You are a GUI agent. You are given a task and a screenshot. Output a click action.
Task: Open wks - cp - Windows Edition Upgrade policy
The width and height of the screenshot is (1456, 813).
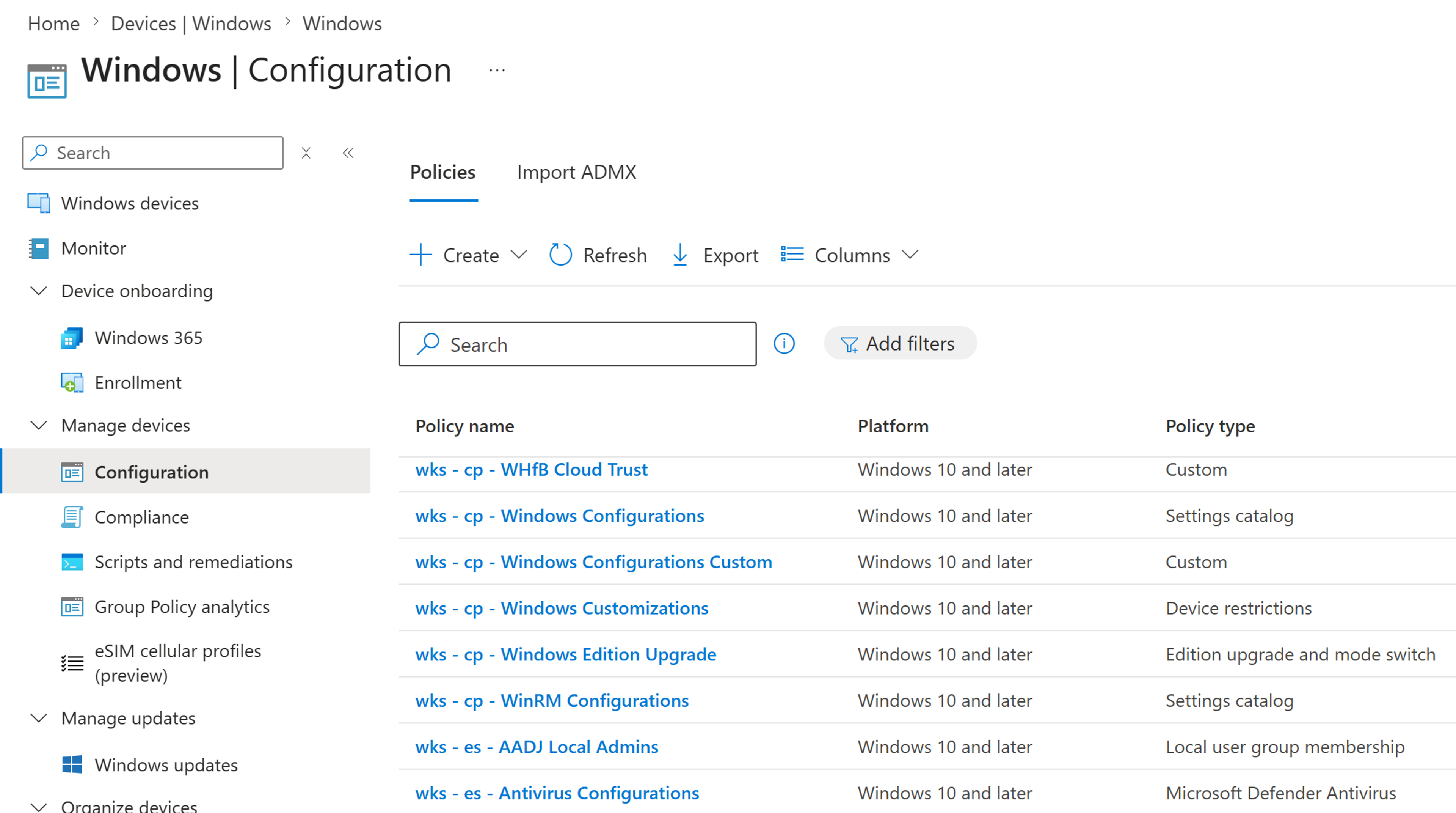click(566, 655)
